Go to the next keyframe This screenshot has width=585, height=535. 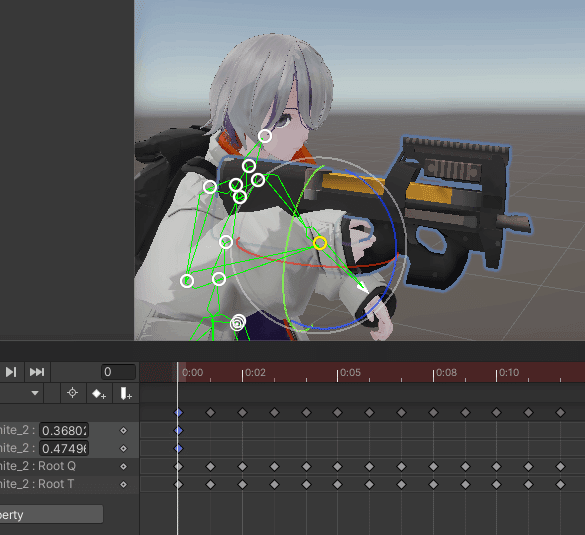pos(11,372)
